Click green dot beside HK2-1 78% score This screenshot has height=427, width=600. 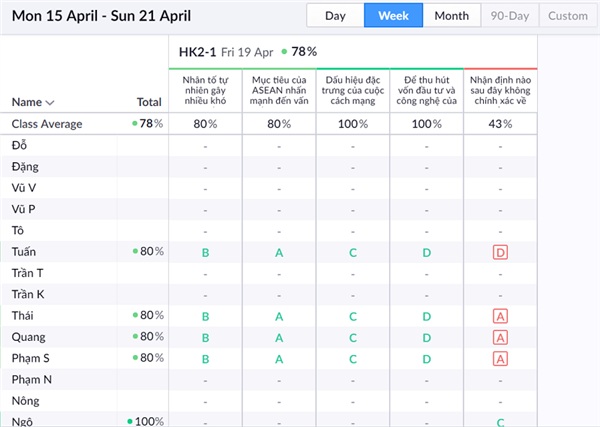pyautogui.click(x=285, y=51)
